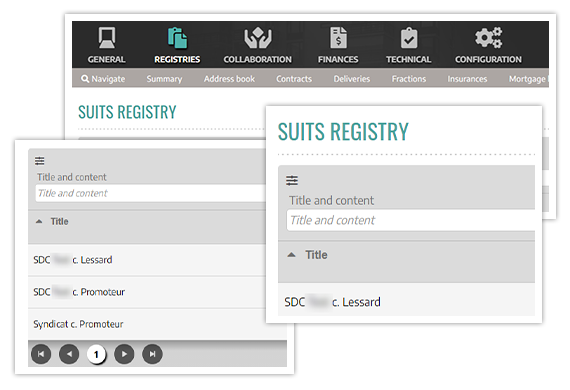Open the Collaboration hands icon
The image size is (570, 390).
pos(257,38)
